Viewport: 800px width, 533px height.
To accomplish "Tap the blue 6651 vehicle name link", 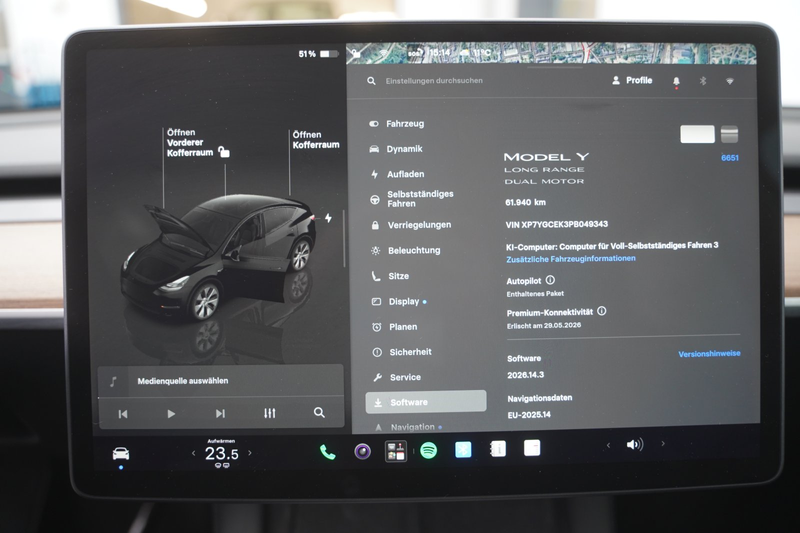I will [730, 158].
